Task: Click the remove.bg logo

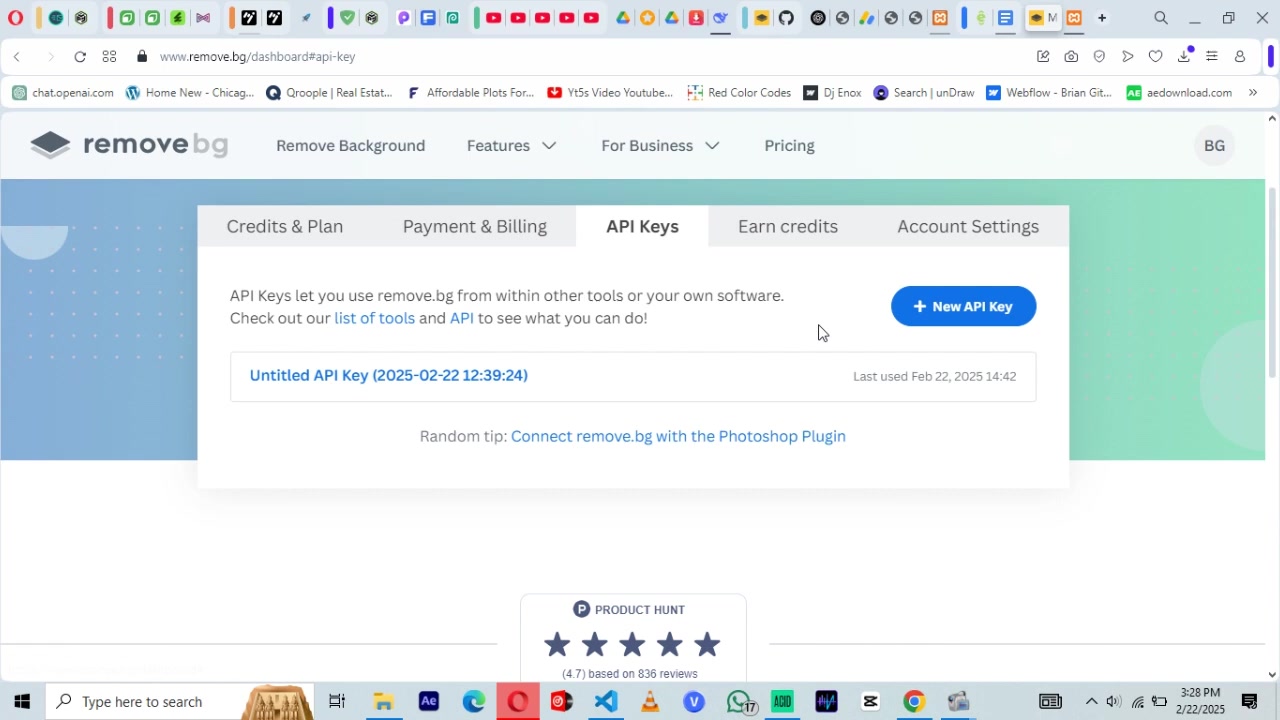Action: click(129, 145)
